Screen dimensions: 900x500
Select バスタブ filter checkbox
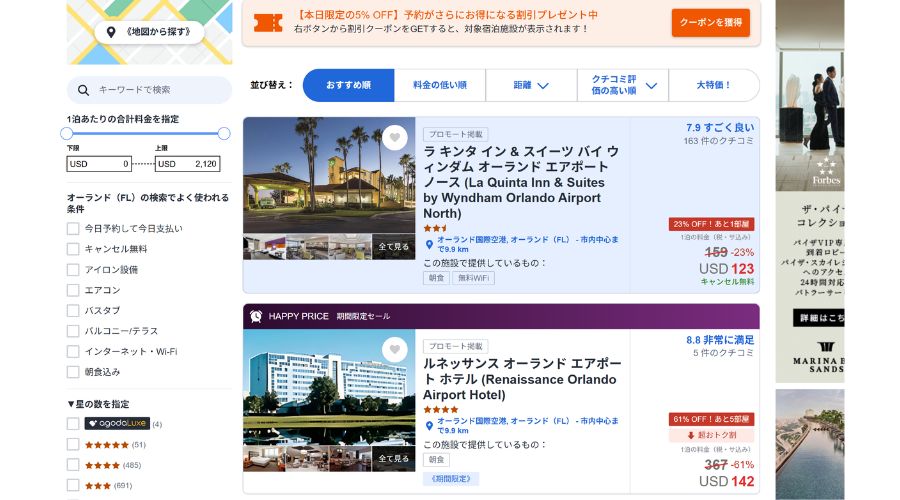pos(73,311)
